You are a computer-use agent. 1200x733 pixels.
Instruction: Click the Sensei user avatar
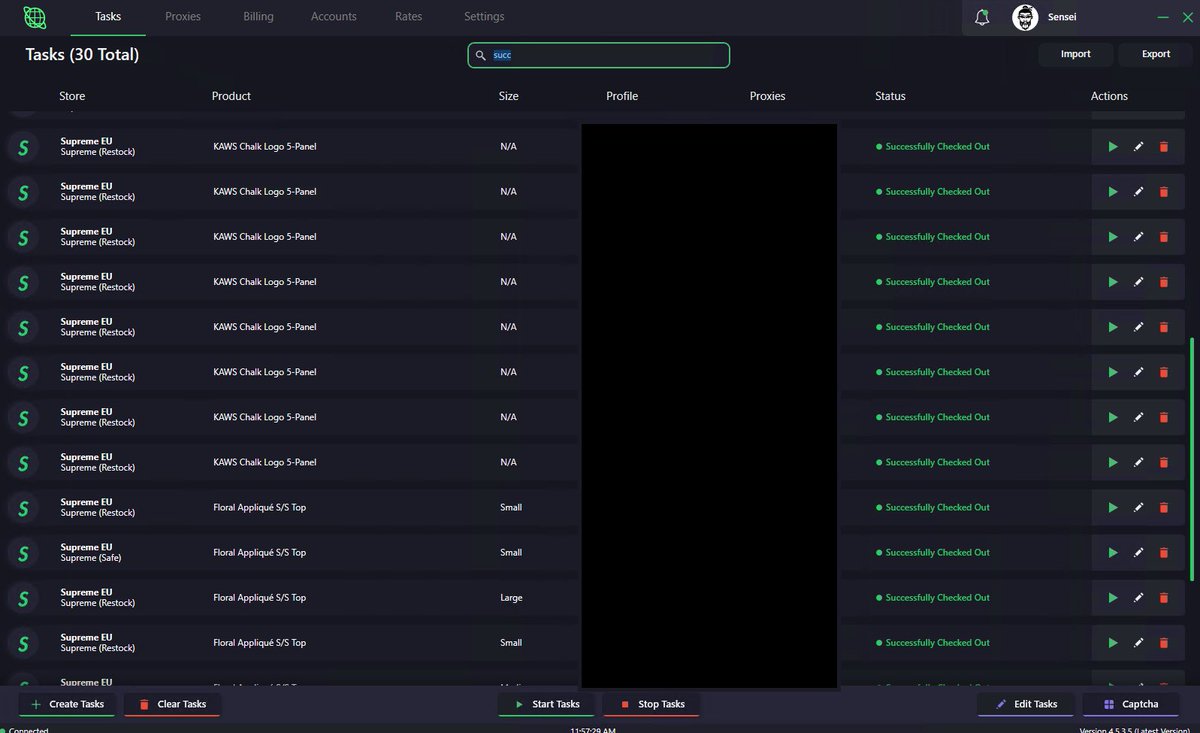pyautogui.click(x=1025, y=17)
